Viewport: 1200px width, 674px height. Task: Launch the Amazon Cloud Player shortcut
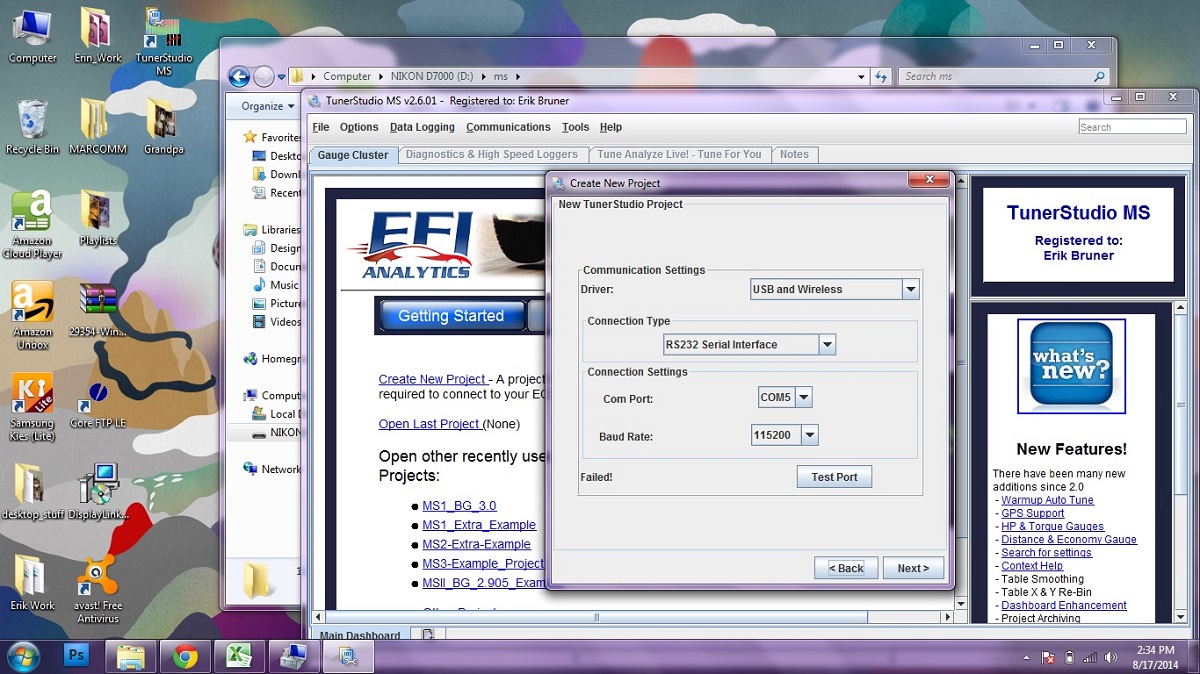click(x=33, y=225)
